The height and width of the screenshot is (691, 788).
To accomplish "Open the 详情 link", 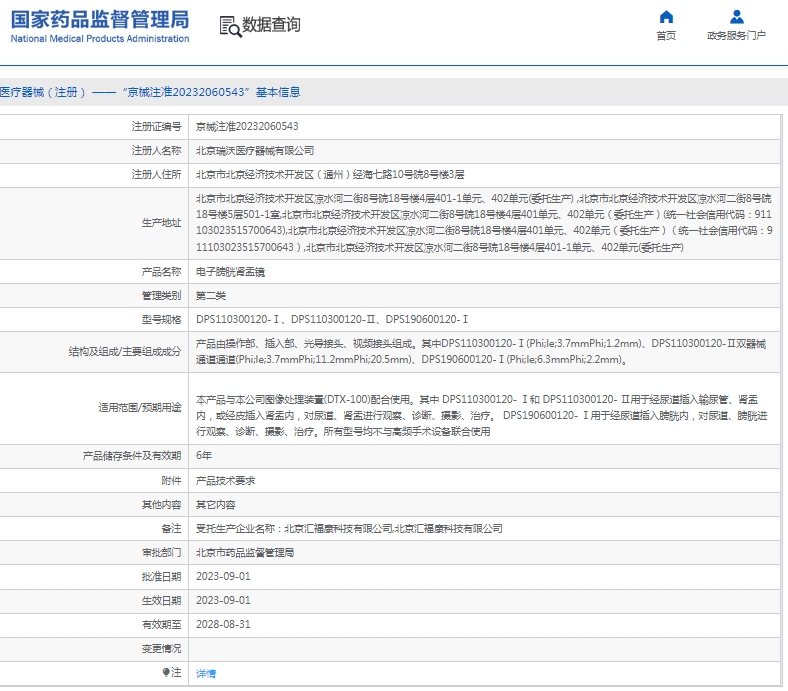I will point(206,673).
